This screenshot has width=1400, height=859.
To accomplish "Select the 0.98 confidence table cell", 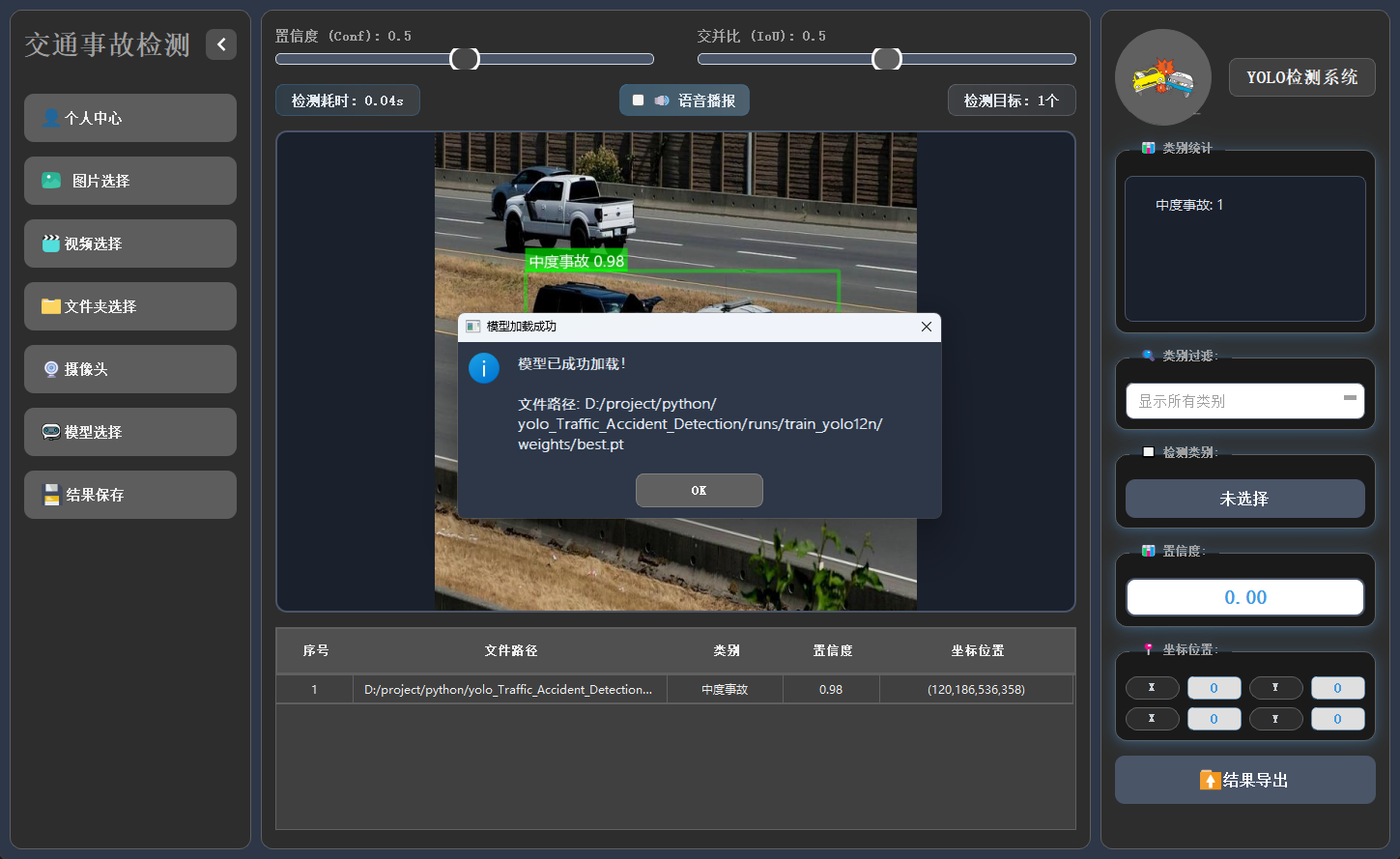I will click(831, 689).
